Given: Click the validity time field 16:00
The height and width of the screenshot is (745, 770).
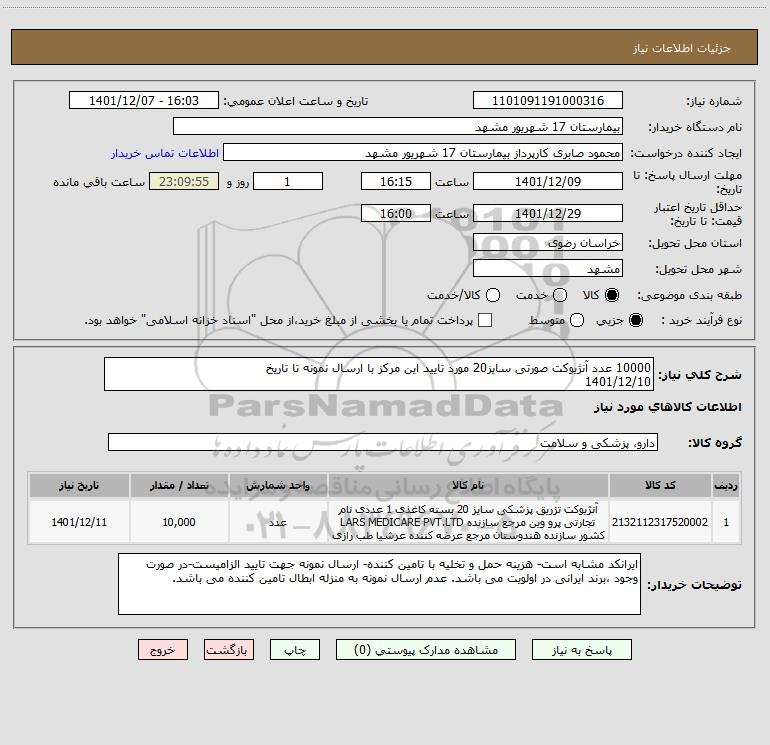Looking at the screenshot, I should point(396,213).
